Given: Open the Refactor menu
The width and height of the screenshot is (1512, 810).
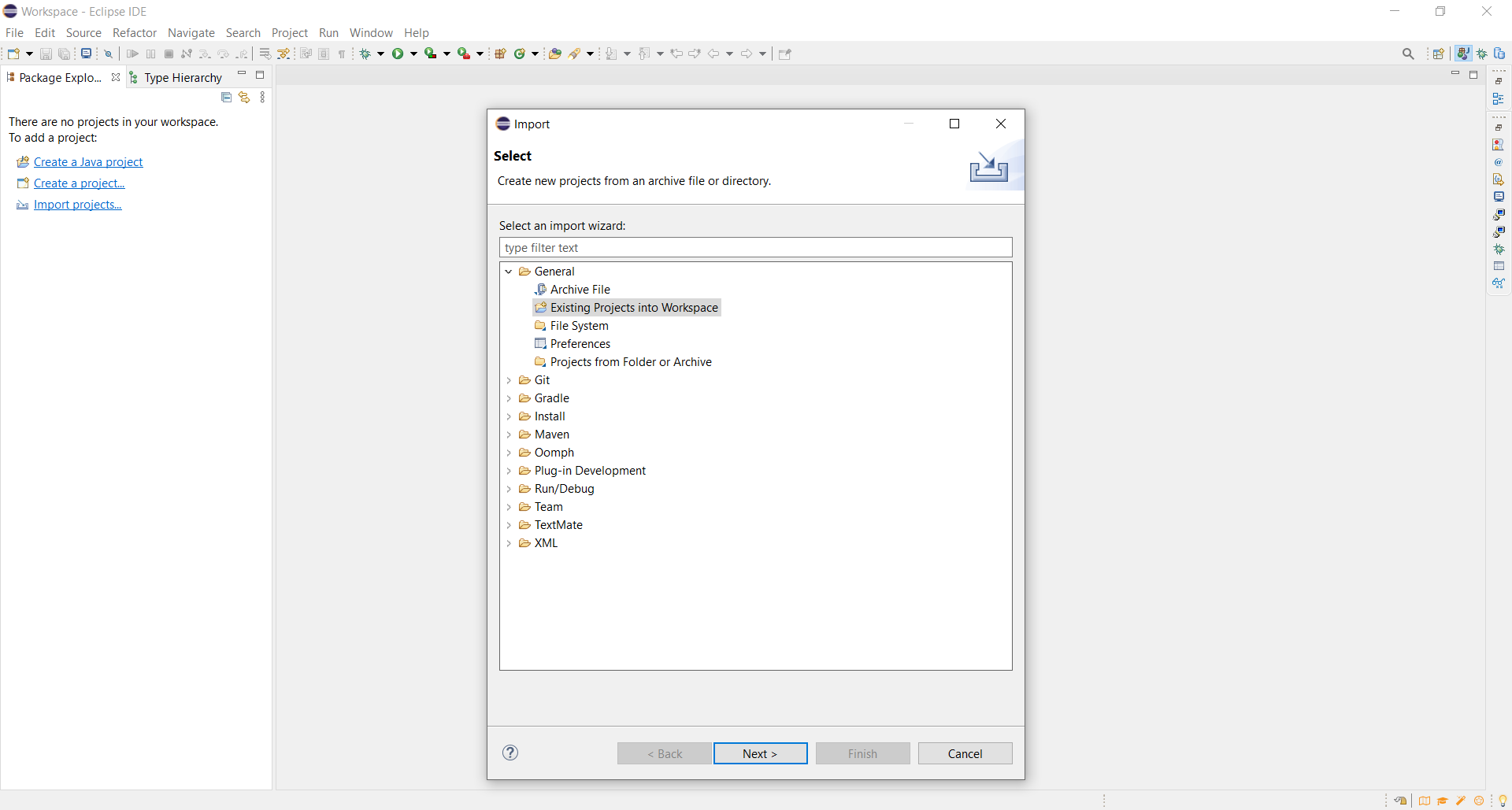Looking at the screenshot, I should (135, 33).
